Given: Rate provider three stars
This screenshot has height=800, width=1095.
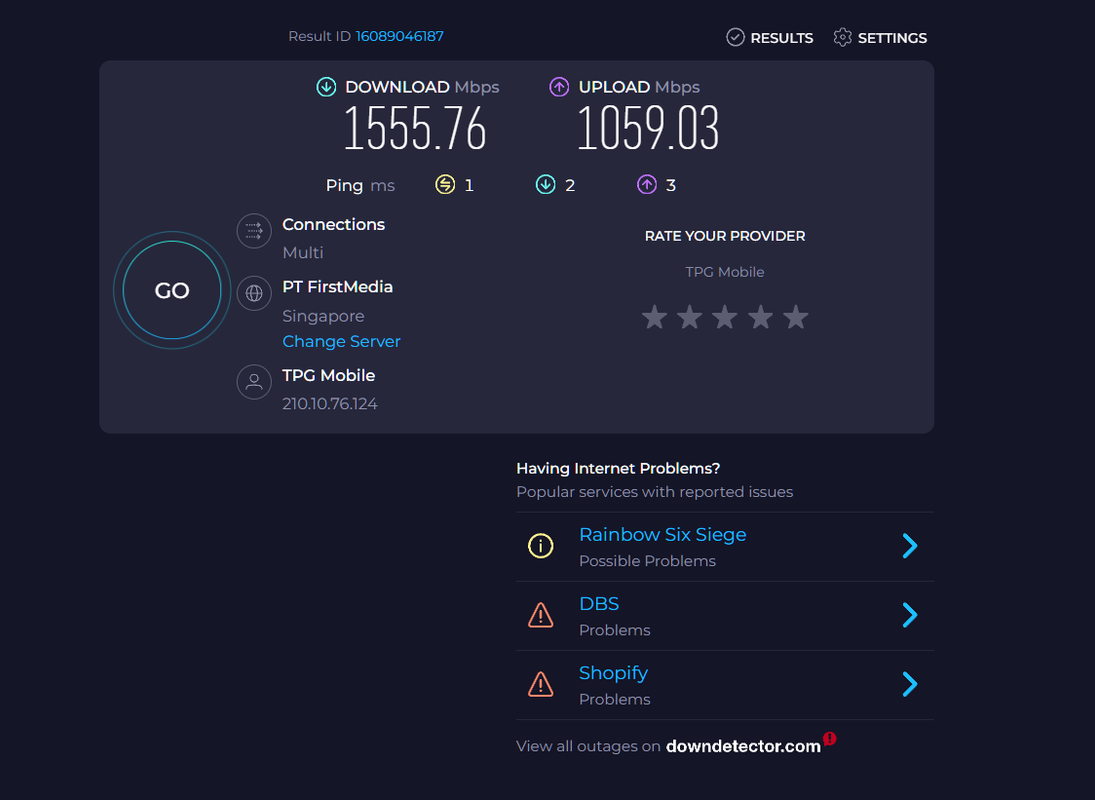Looking at the screenshot, I should [725, 317].
